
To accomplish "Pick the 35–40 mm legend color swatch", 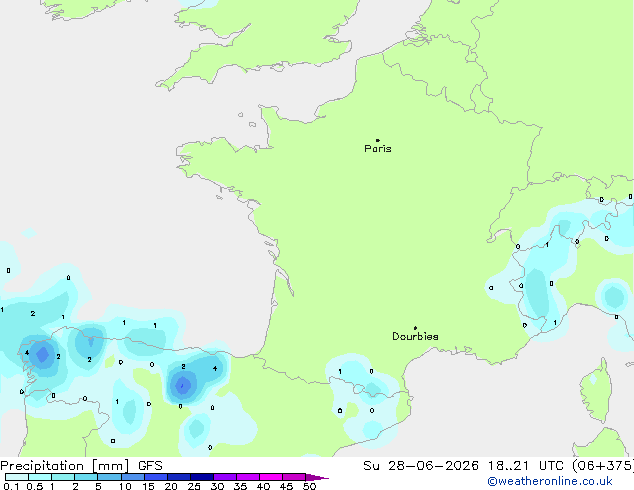I will [248, 477].
